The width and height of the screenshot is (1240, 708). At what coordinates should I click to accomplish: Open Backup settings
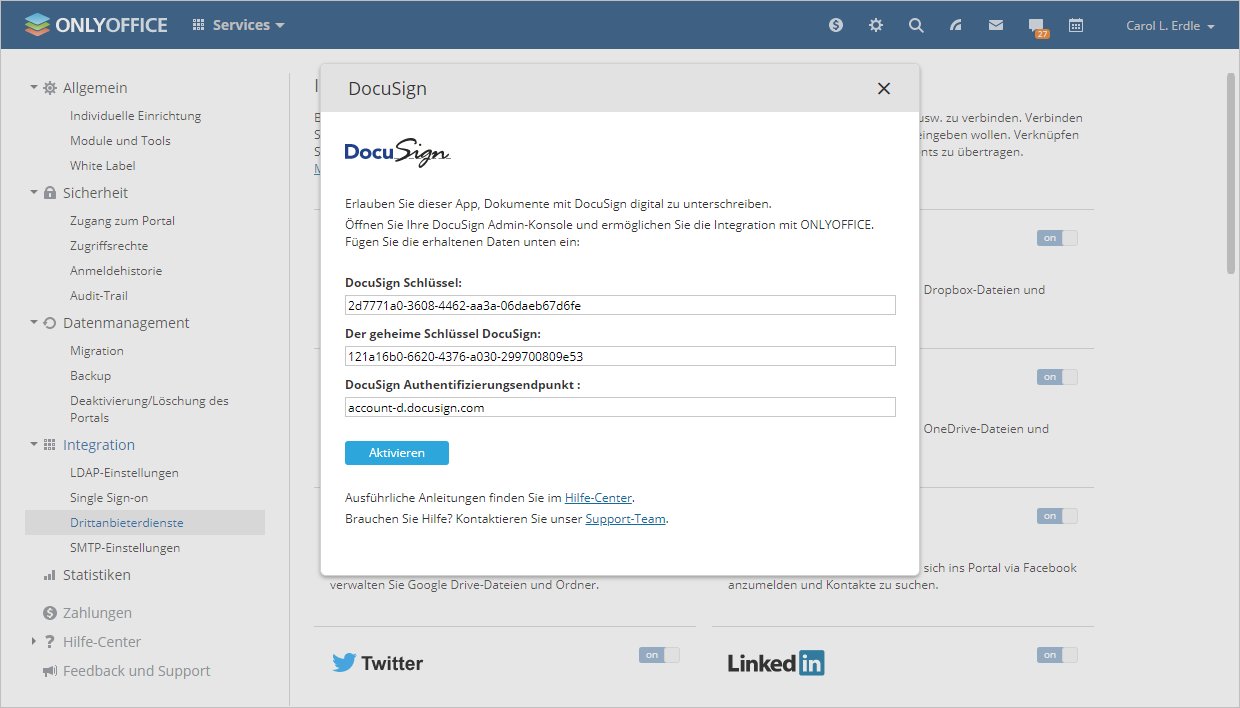[x=90, y=376]
